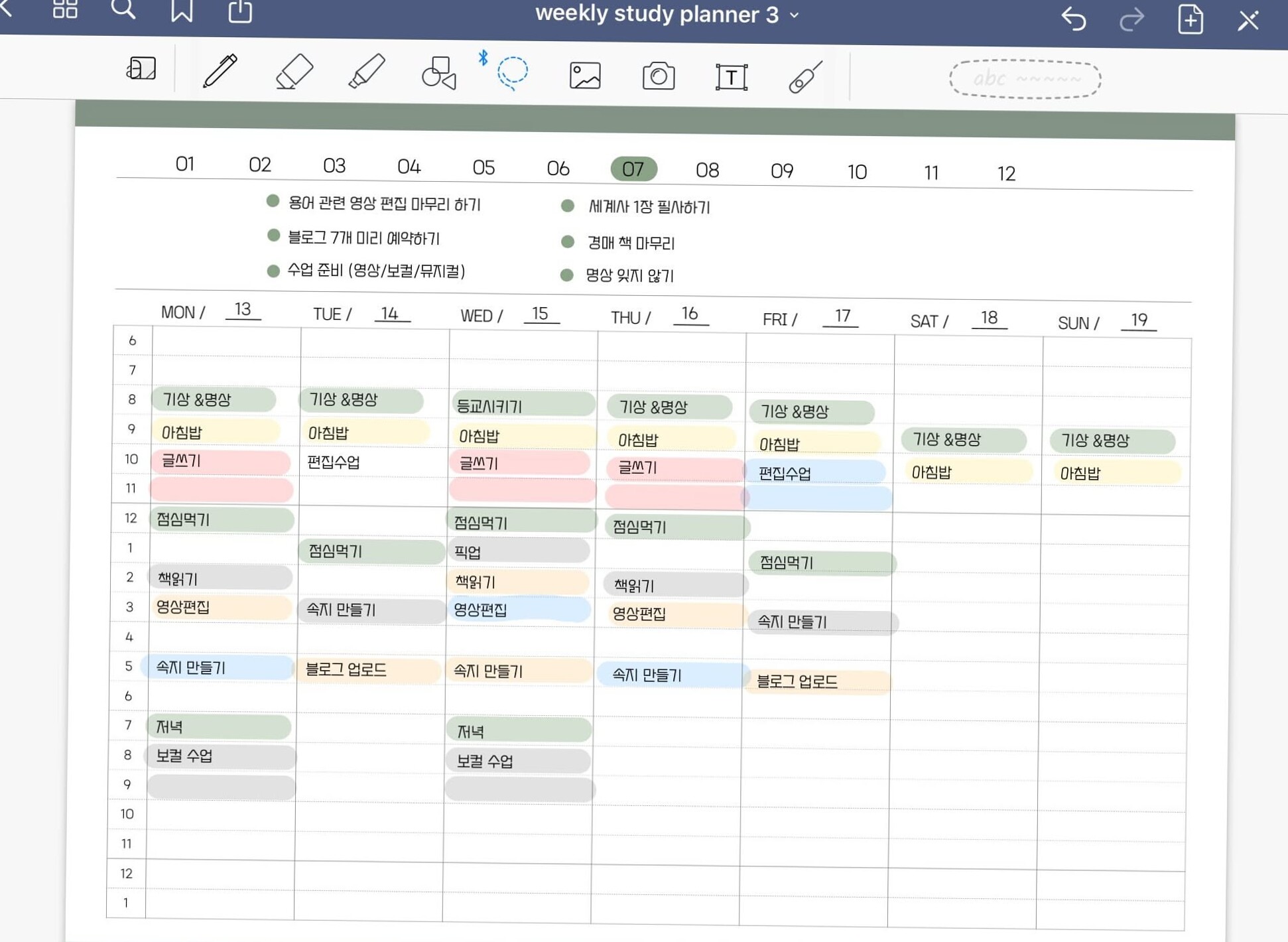The height and width of the screenshot is (942, 1288).
Task: Switch to month 08 tab
Action: pos(708,170)
